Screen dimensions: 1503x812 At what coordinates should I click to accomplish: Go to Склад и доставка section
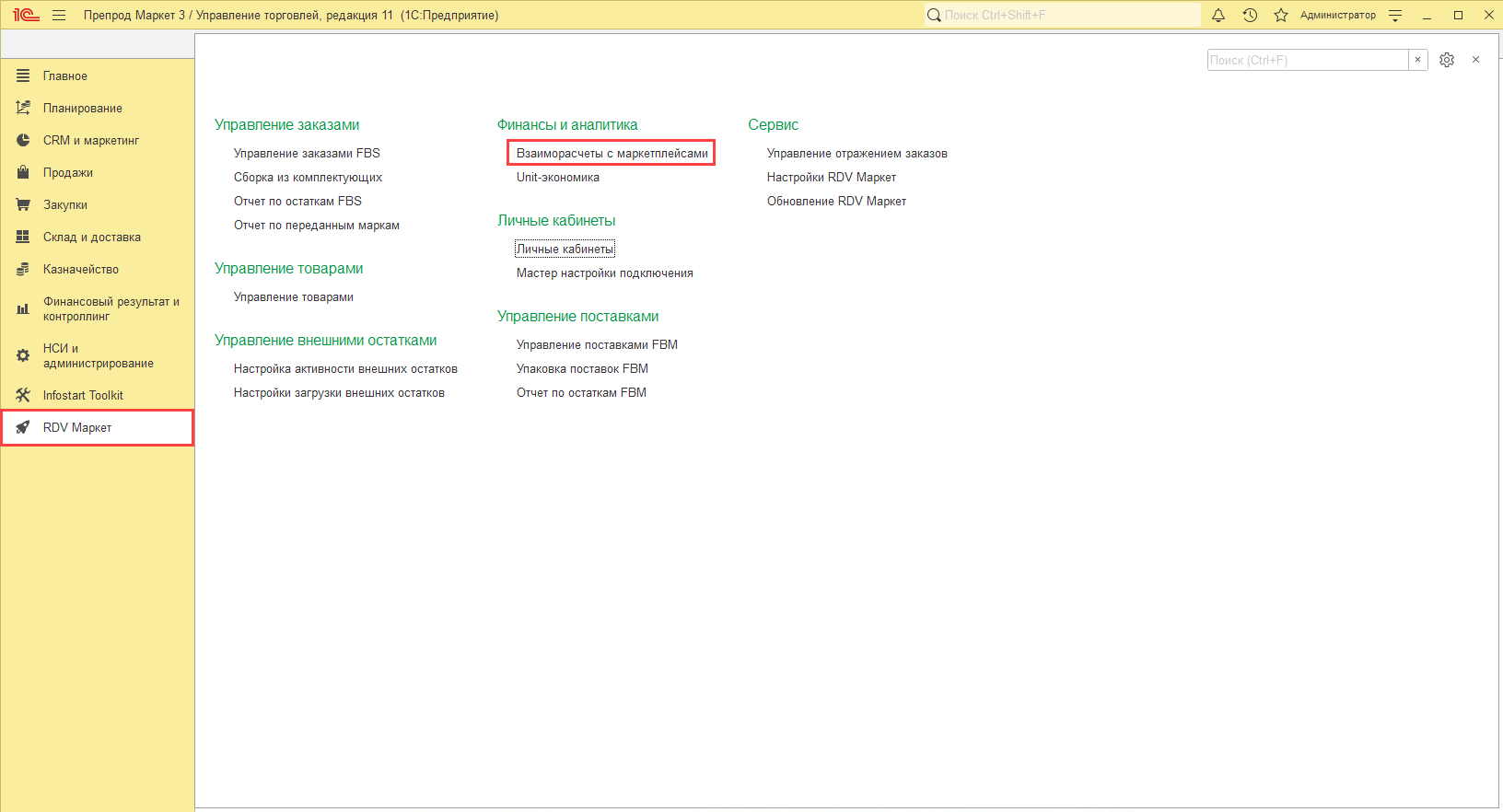[91, 238]
